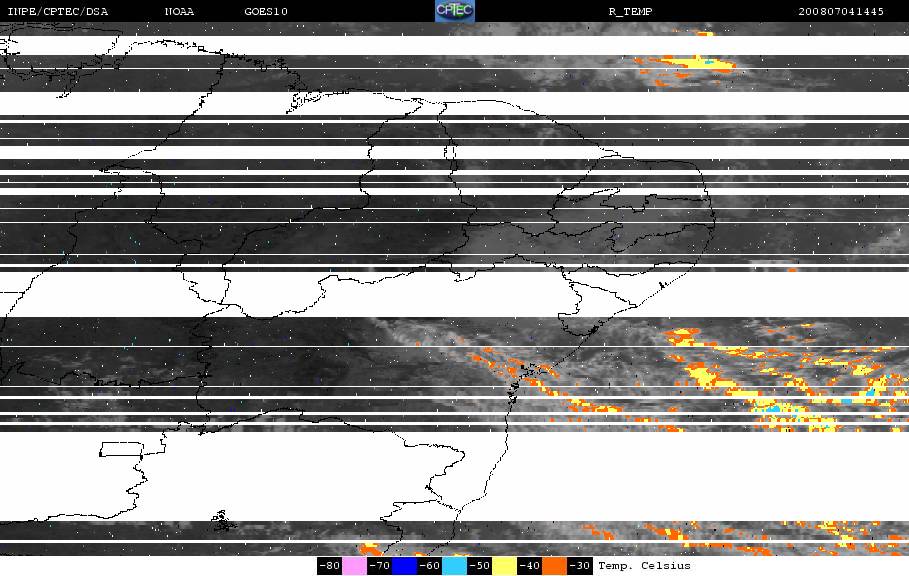Click the GOES10 satellite label
The width and height of the screenshot is (909, 576).
tap(266, 12)
